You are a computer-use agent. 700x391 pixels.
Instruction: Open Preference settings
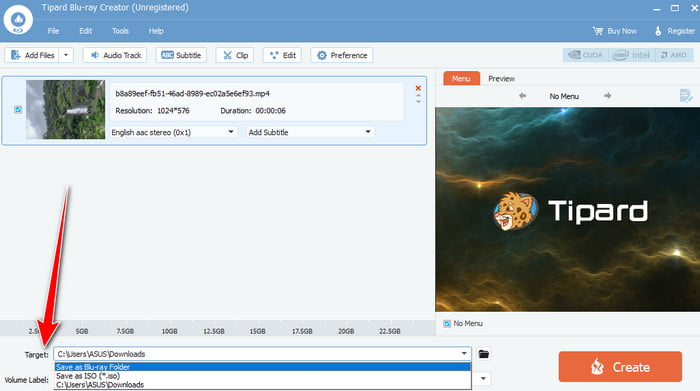pyautogui.click(x=342, y=55)
